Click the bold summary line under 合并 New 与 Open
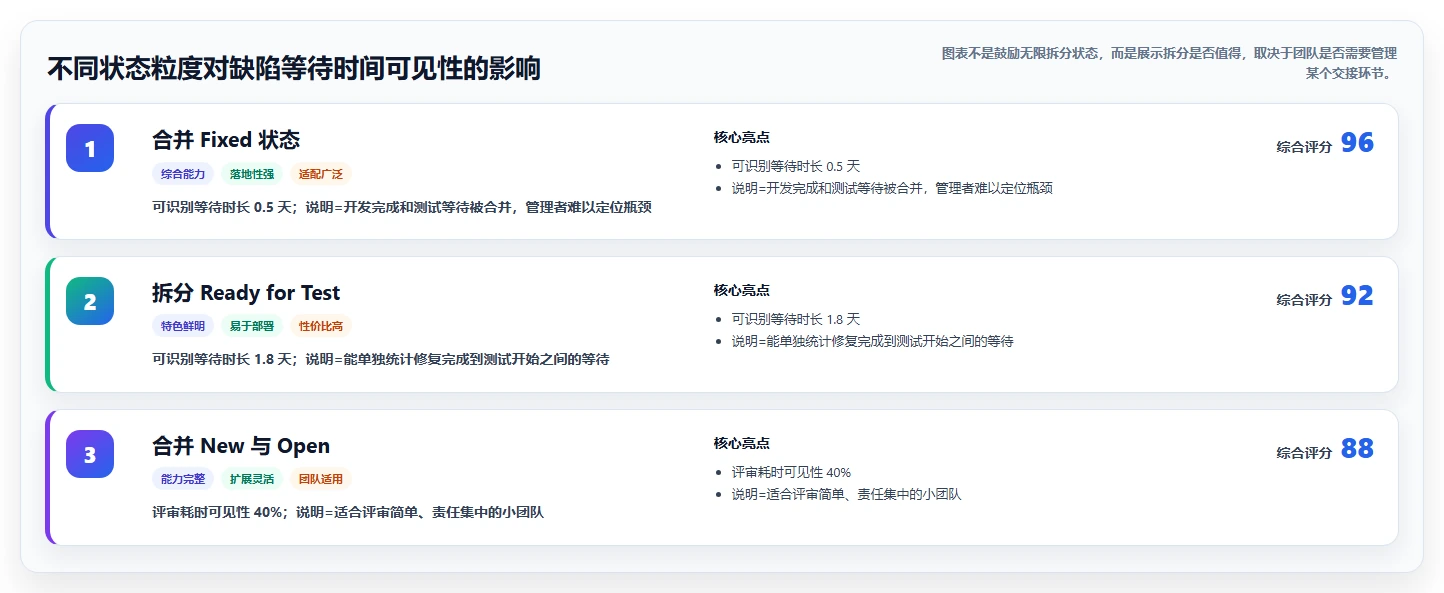1444x593 pixels. coord(348,512)
